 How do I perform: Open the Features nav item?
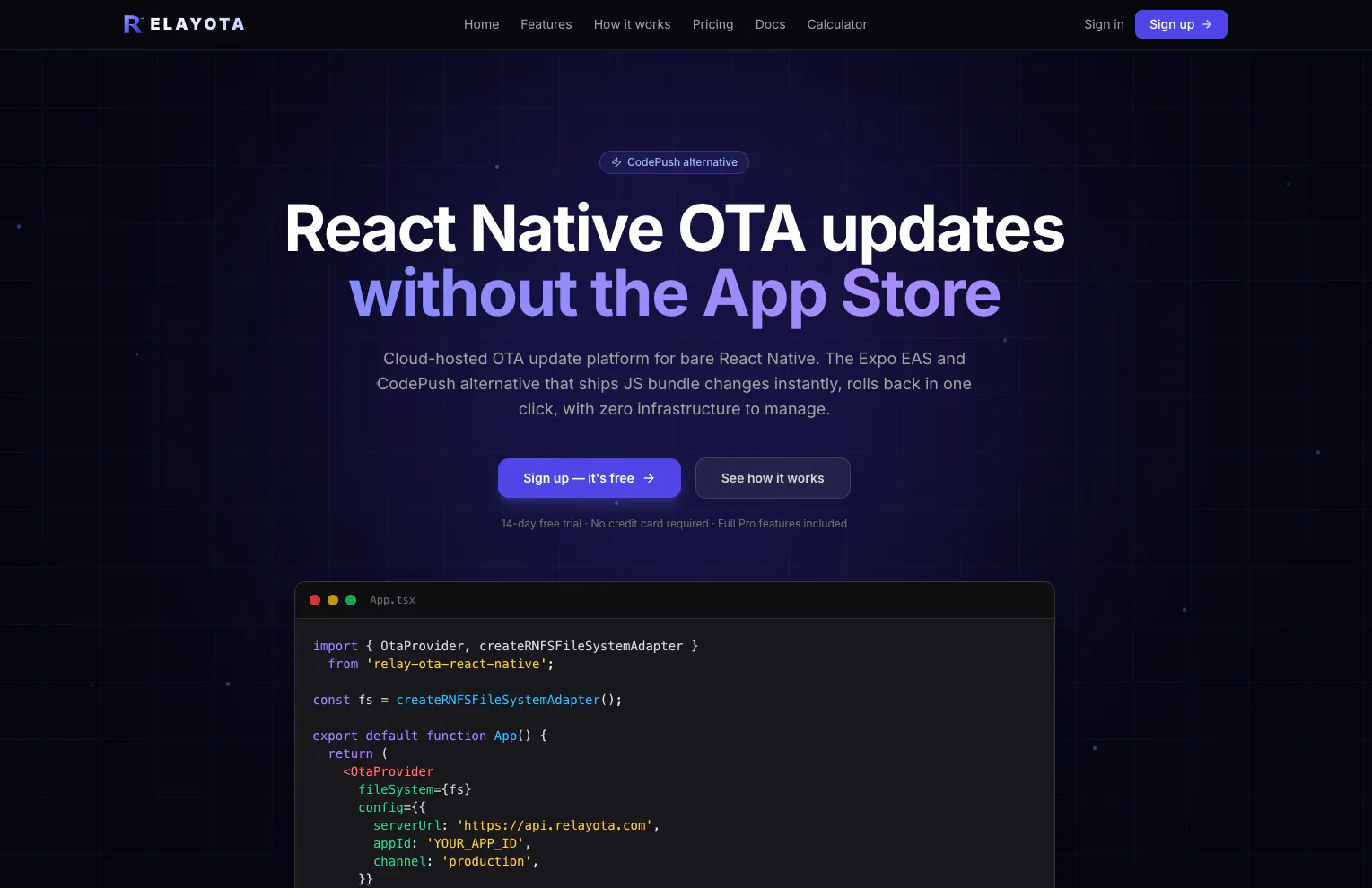click(546, 24)
